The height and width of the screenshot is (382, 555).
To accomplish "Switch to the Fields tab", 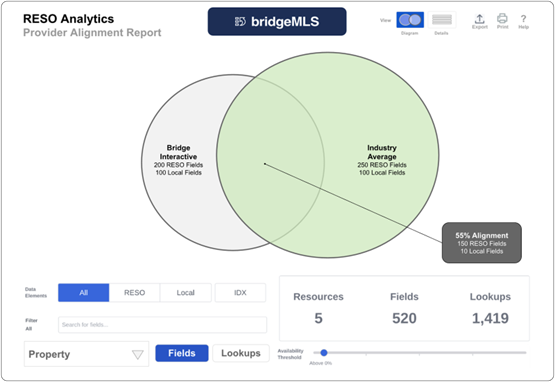I will [x=182, y=353].
